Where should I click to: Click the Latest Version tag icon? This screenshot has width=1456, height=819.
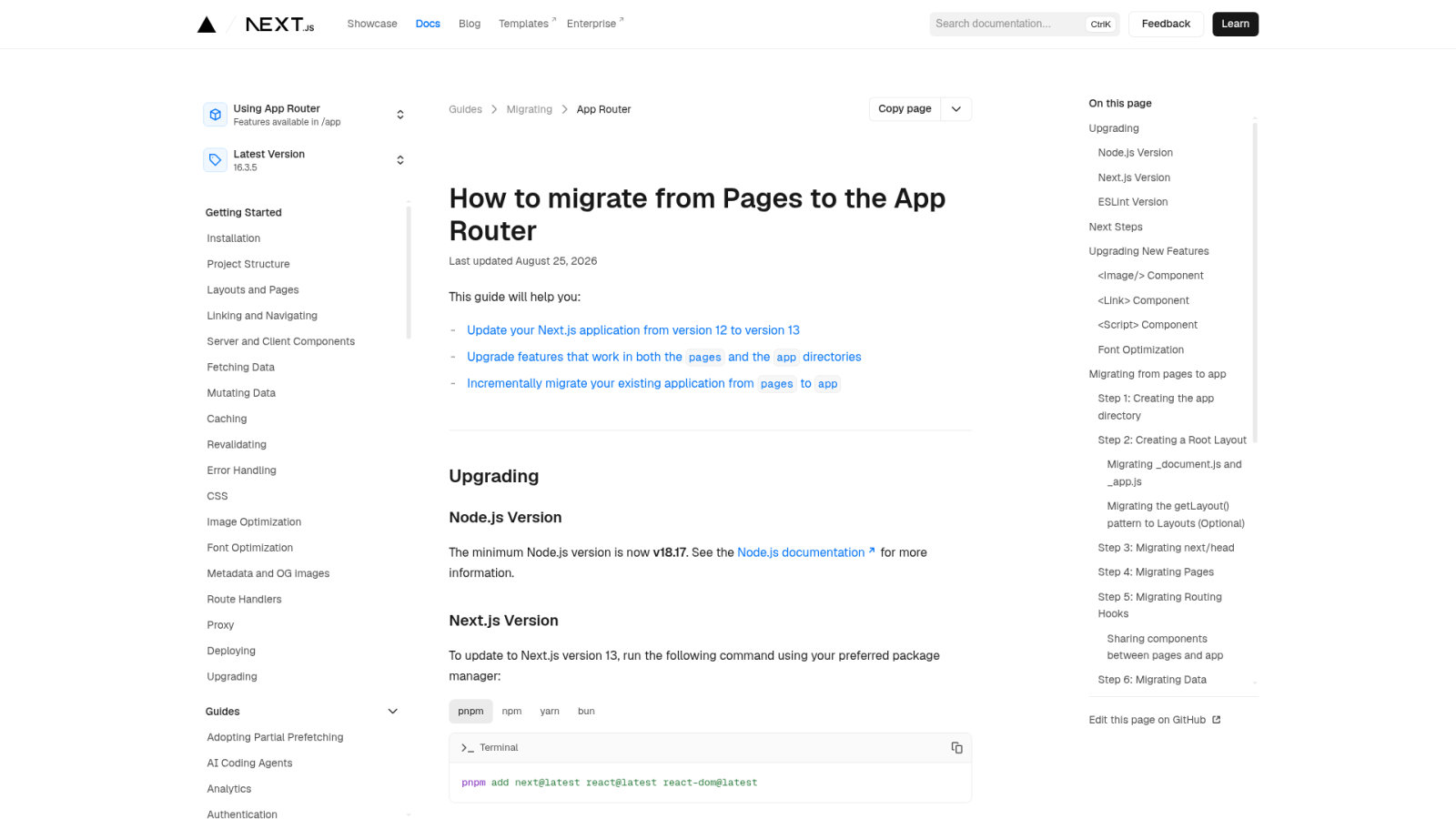pyautogui.click(x=216, y=160)
